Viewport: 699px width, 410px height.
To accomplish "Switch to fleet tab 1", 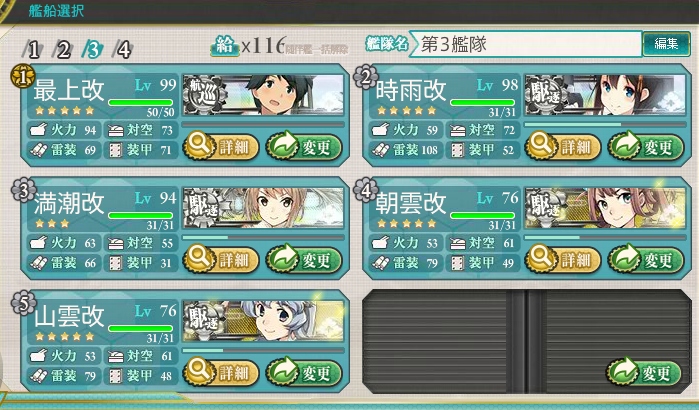I will pyautogui.click(x=33, y=49).
